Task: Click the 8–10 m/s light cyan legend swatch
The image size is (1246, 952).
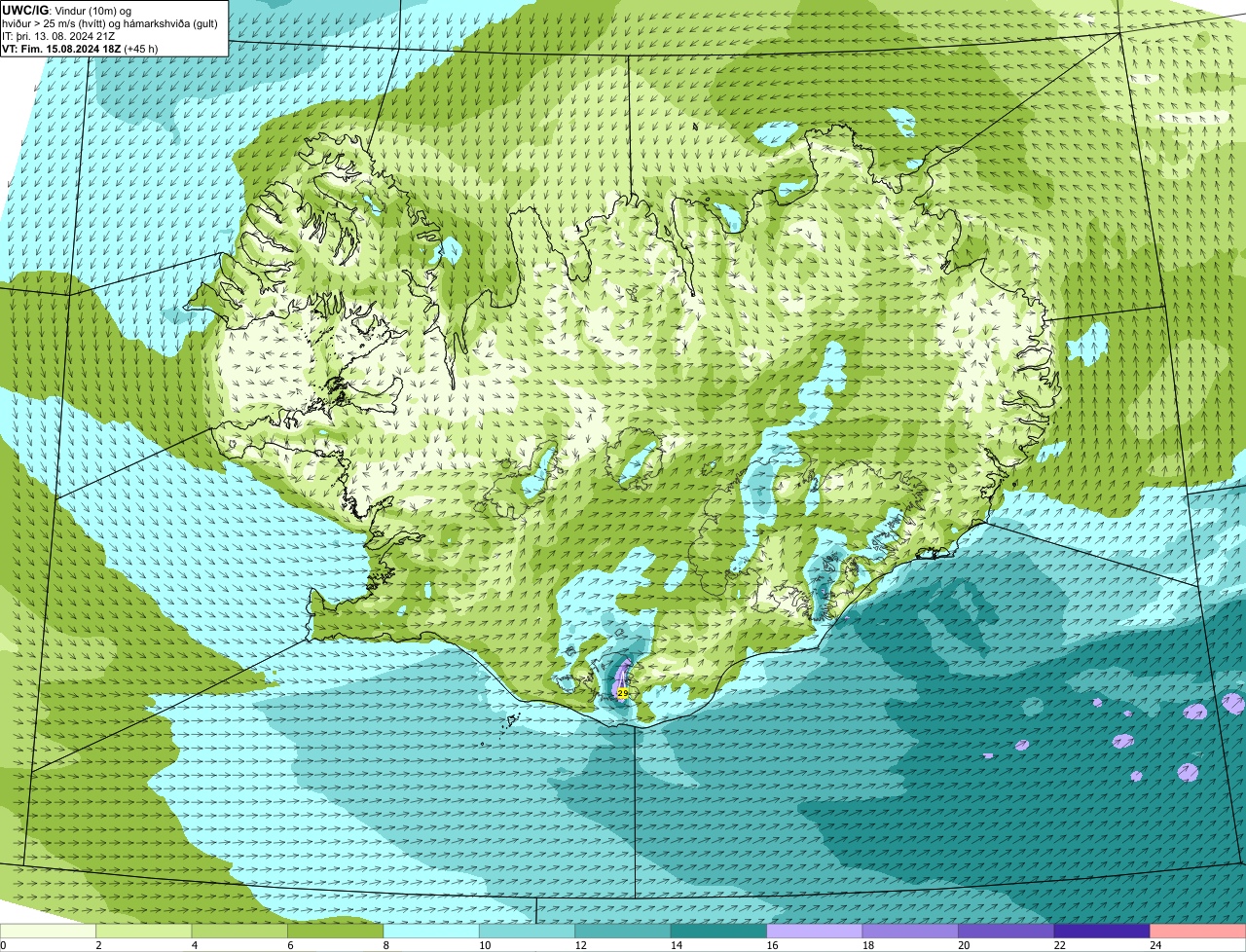Action: (x=432, y=931)
